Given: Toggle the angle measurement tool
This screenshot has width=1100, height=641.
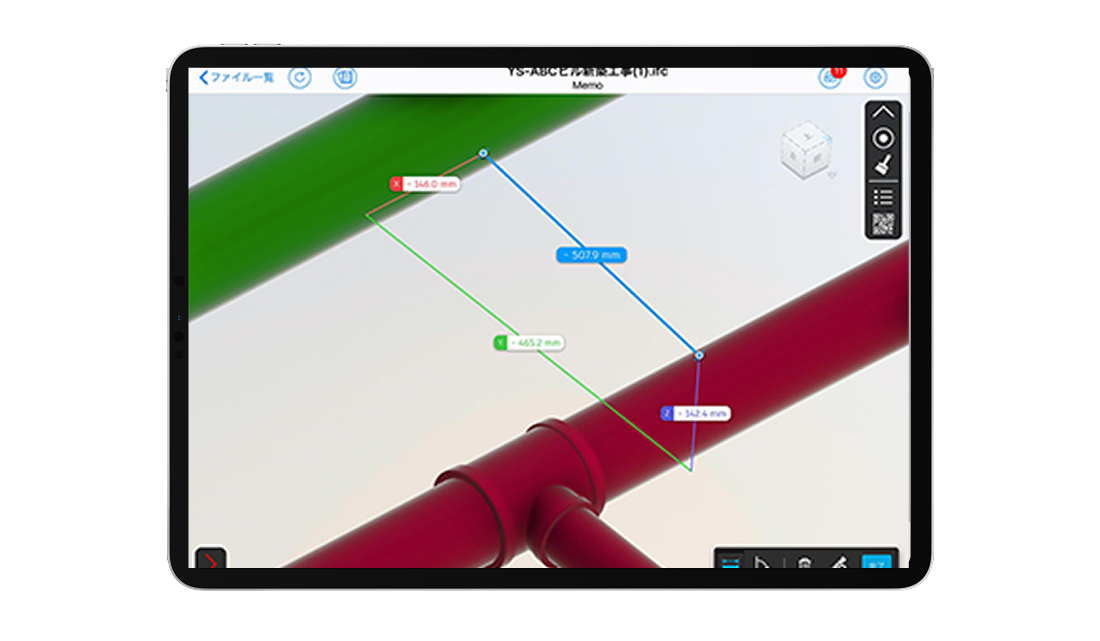Looking at the screenshot, I should click(762, 563).
